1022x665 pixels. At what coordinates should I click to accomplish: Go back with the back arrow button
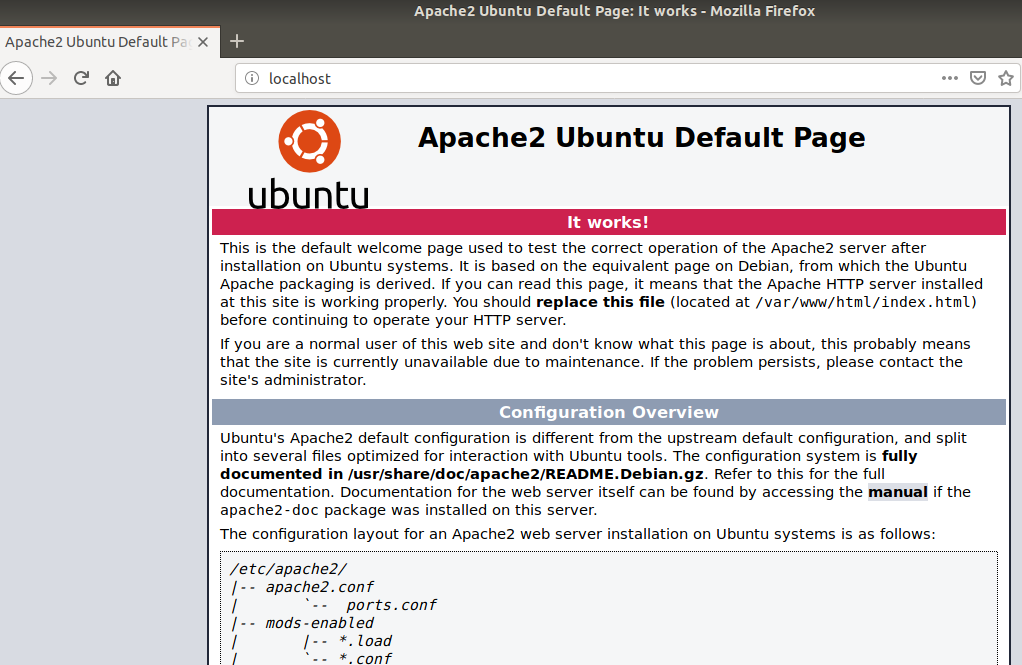tap(16, 78)
